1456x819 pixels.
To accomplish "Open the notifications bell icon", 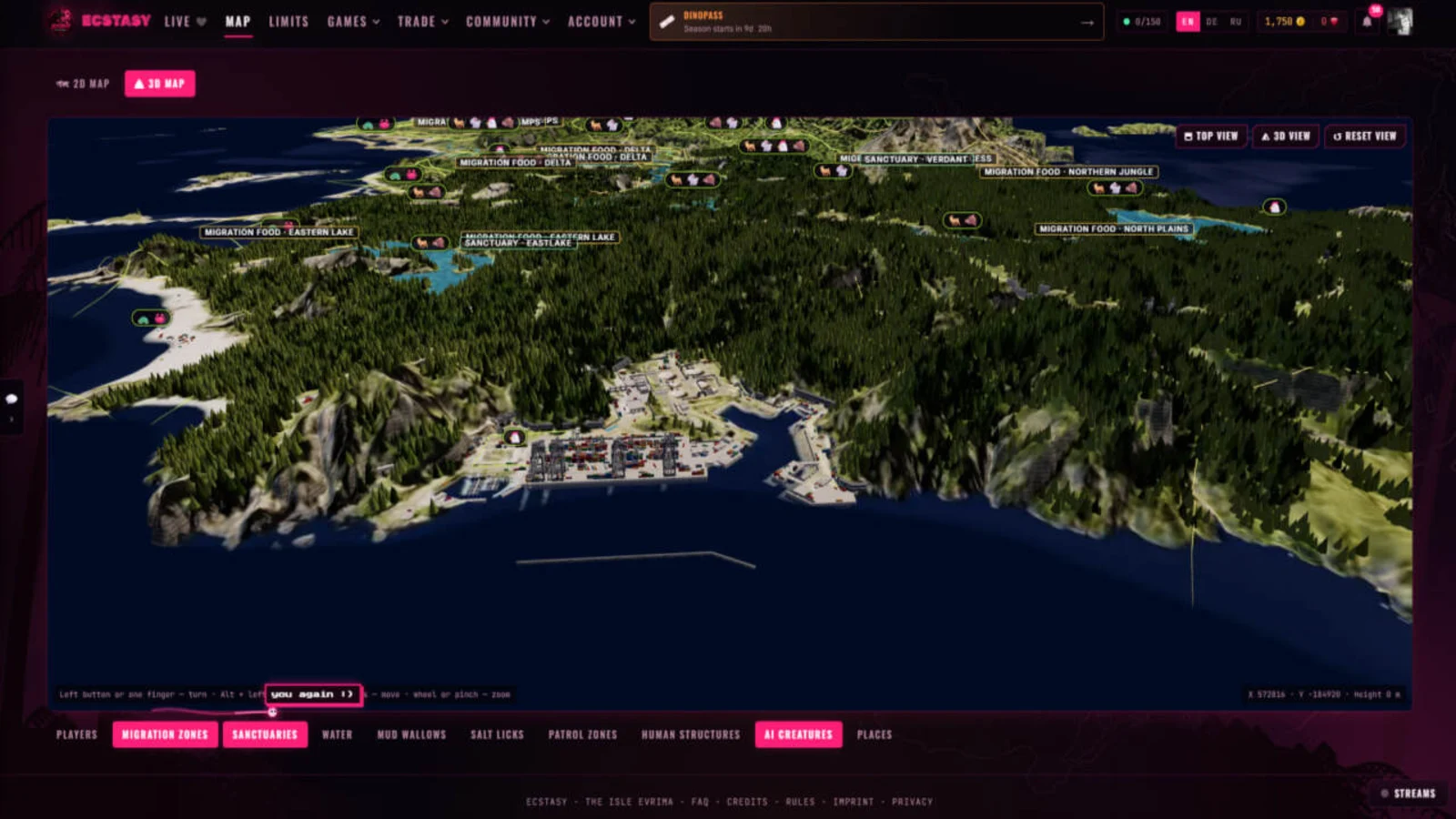I will (1367, 21).
